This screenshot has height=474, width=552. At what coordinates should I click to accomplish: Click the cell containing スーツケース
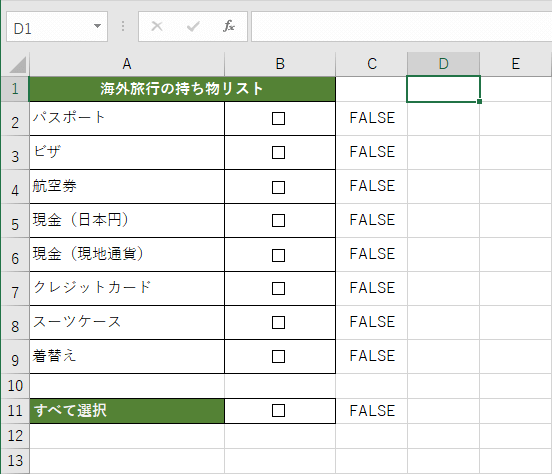coord(127,323)
